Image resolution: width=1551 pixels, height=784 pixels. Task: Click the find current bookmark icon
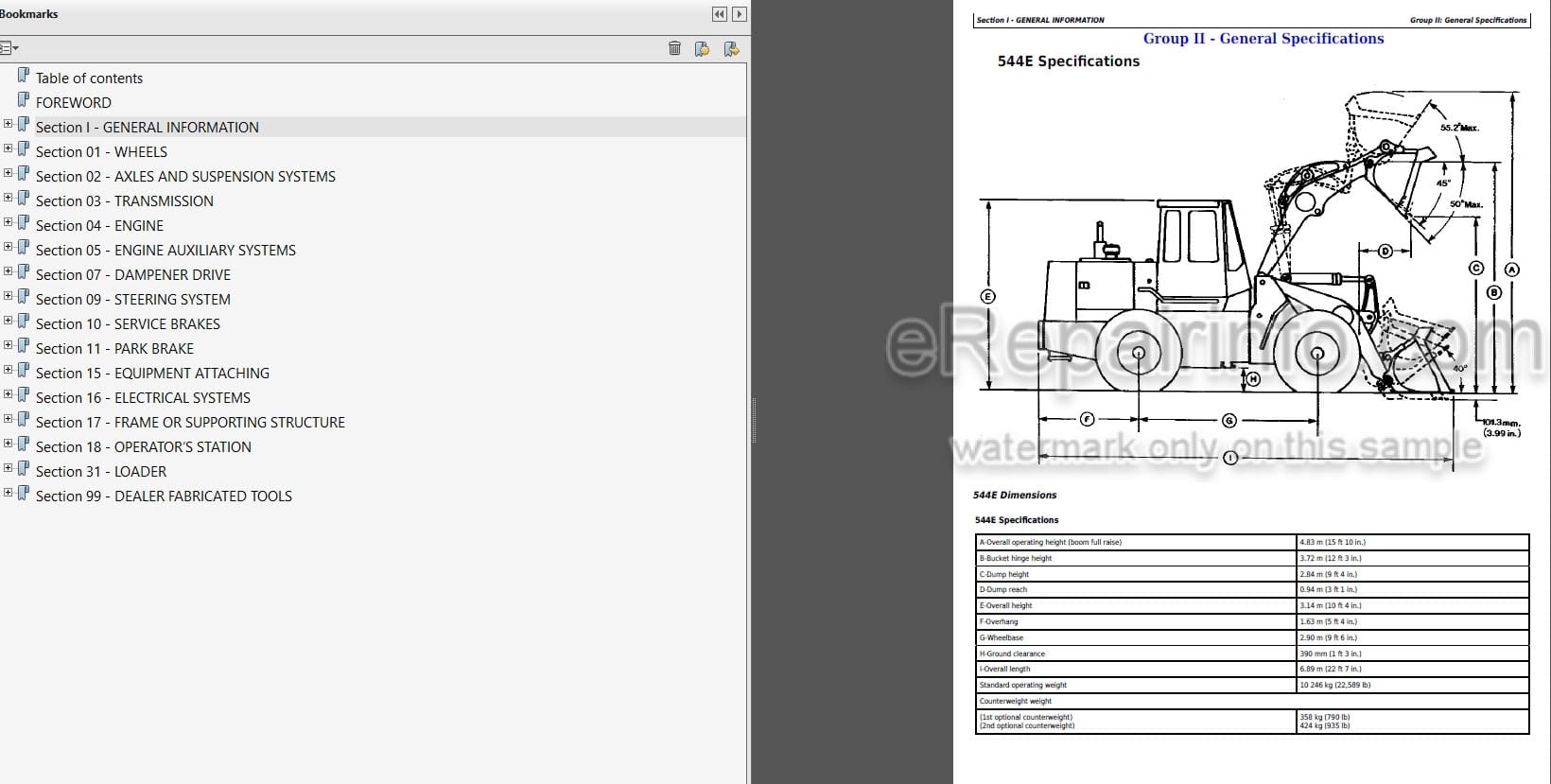(731, 48)
